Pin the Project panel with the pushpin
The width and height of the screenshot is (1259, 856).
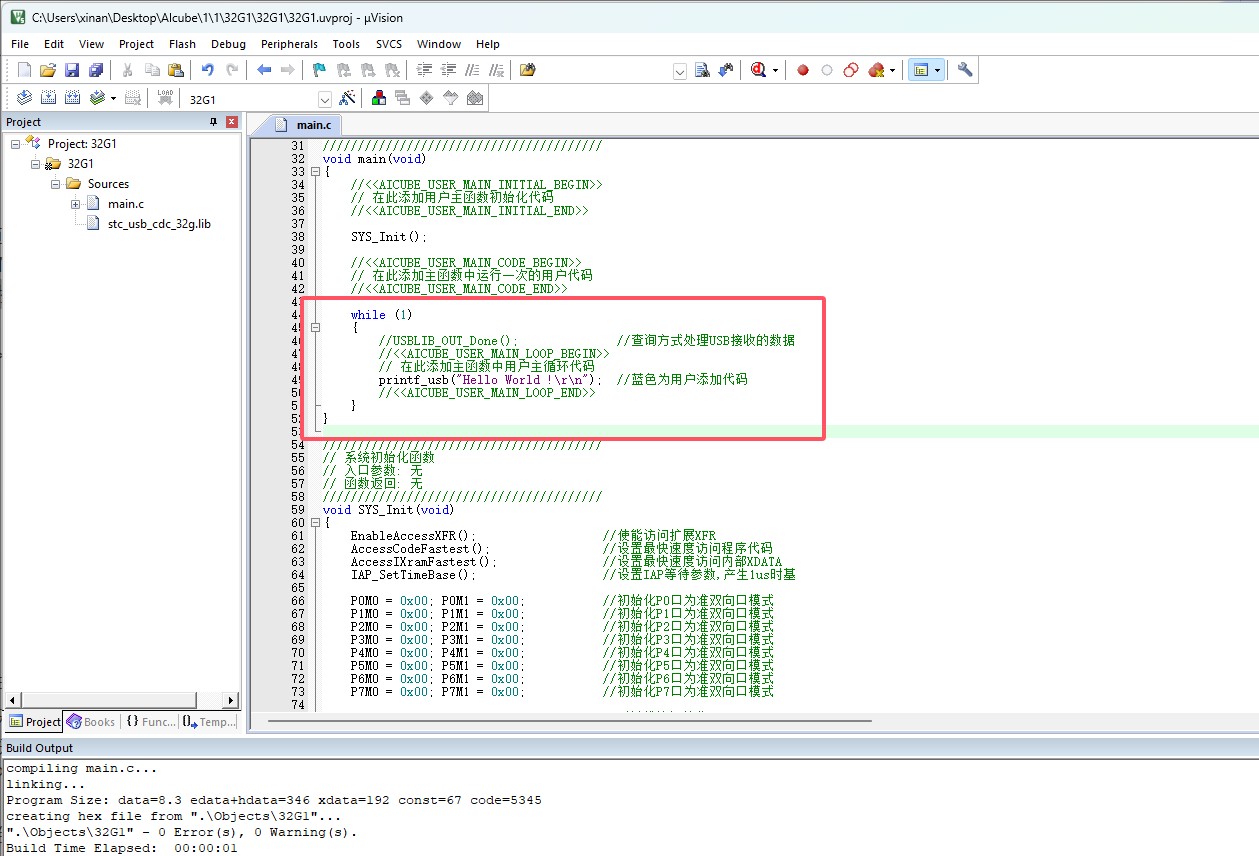click(x=213, y=122)
